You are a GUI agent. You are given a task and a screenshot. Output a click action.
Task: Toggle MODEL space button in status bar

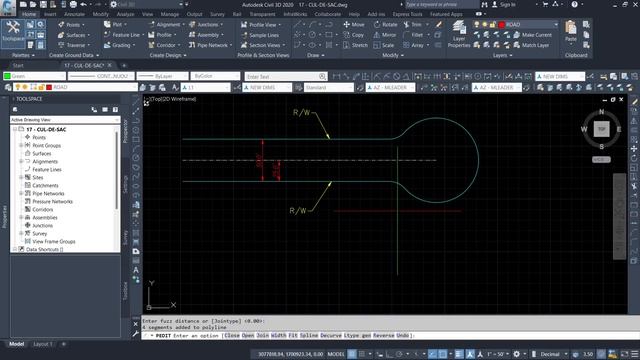tap(336, 354)
